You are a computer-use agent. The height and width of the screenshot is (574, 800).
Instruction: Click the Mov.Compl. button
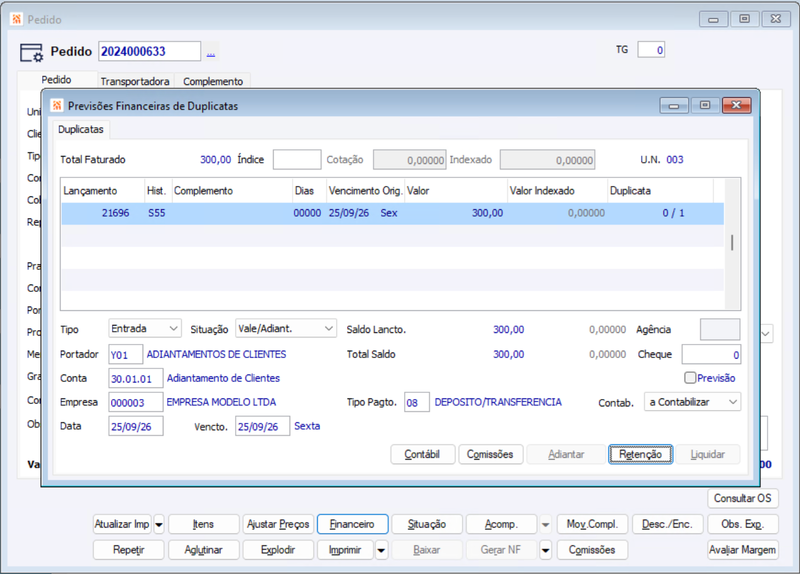pos(592,524)
